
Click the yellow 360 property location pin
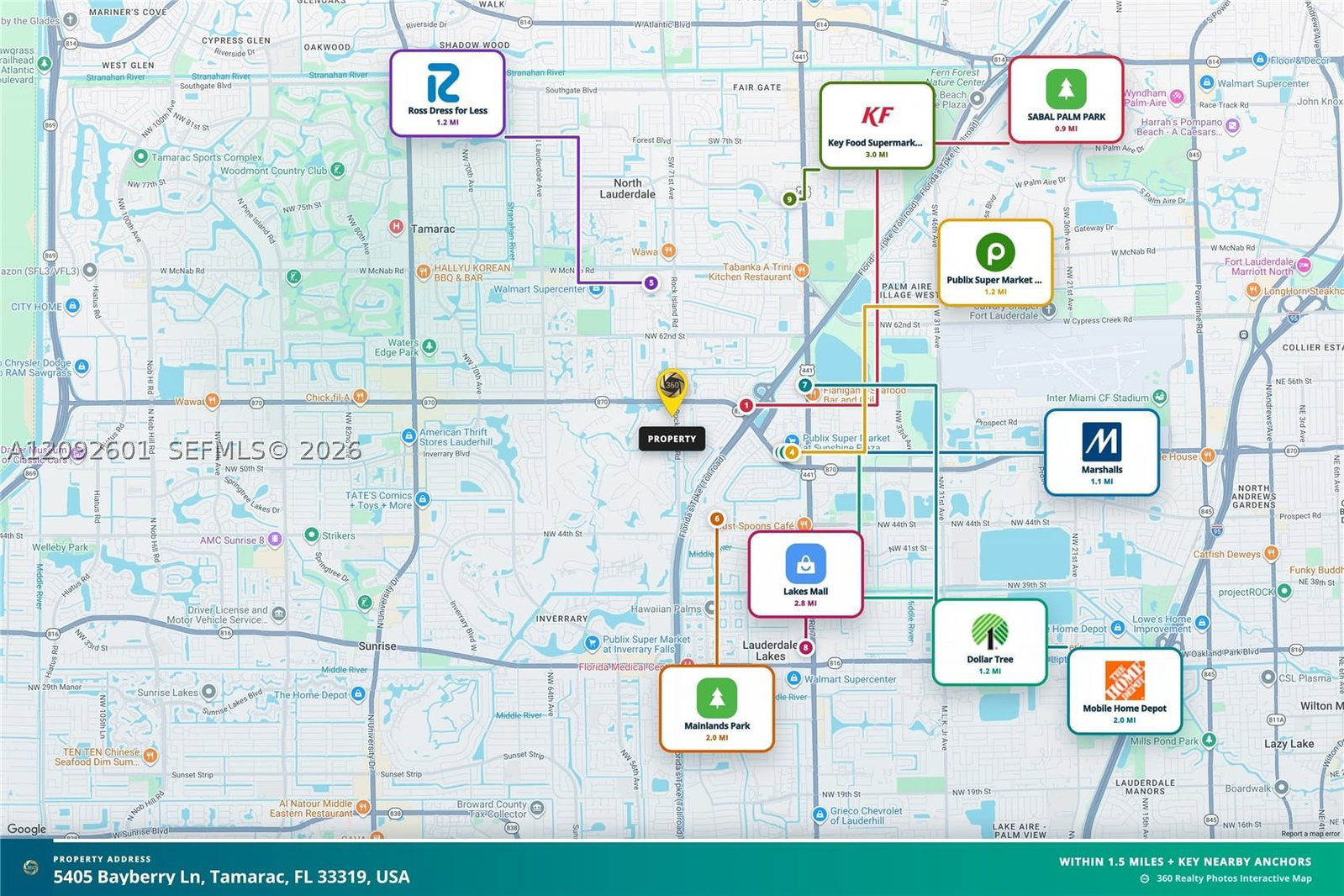[671, 392]
